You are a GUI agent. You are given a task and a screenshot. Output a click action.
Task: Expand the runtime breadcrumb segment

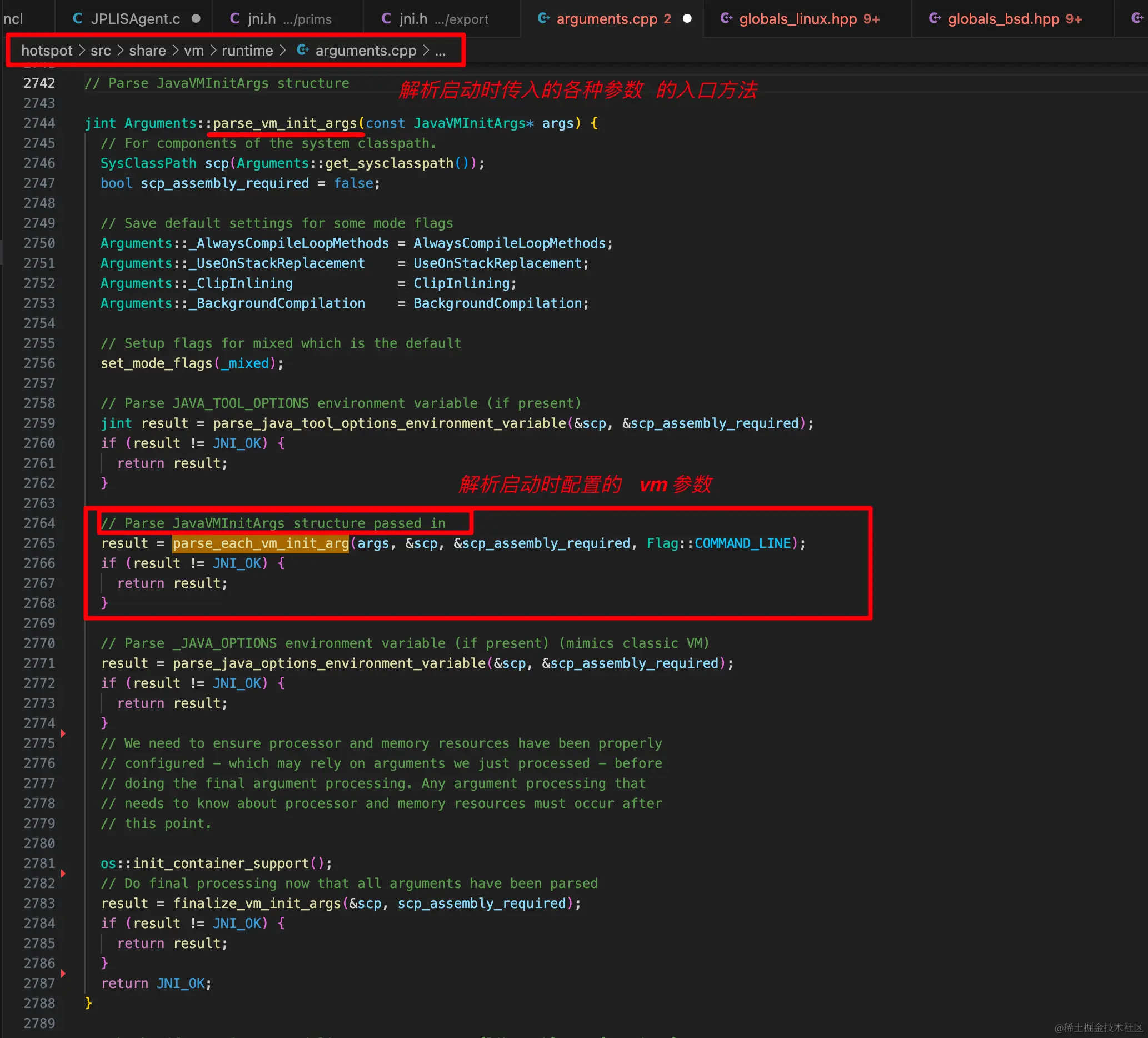point(247,51)
